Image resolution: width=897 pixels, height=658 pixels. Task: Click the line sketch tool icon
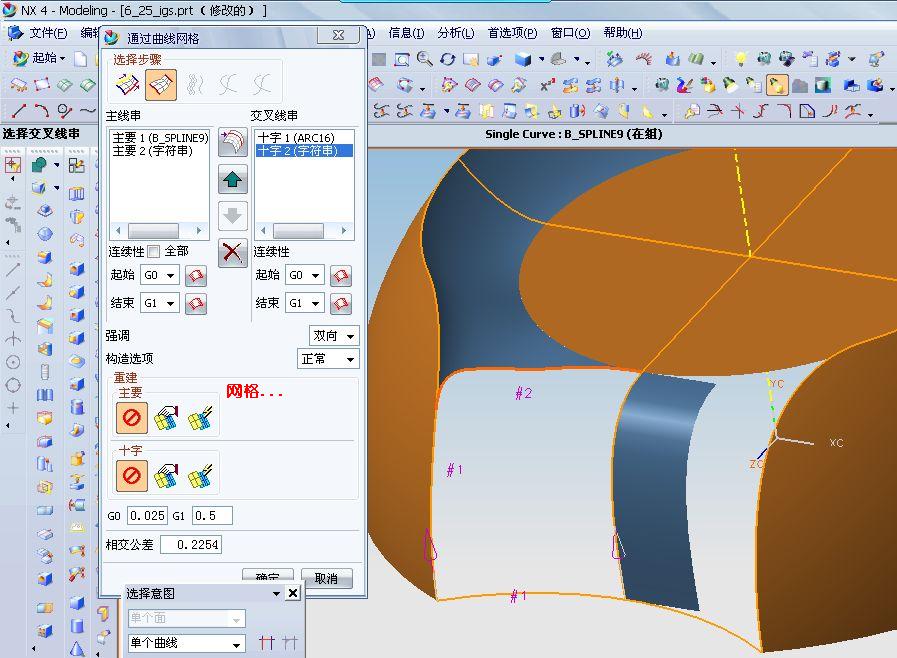19,110
